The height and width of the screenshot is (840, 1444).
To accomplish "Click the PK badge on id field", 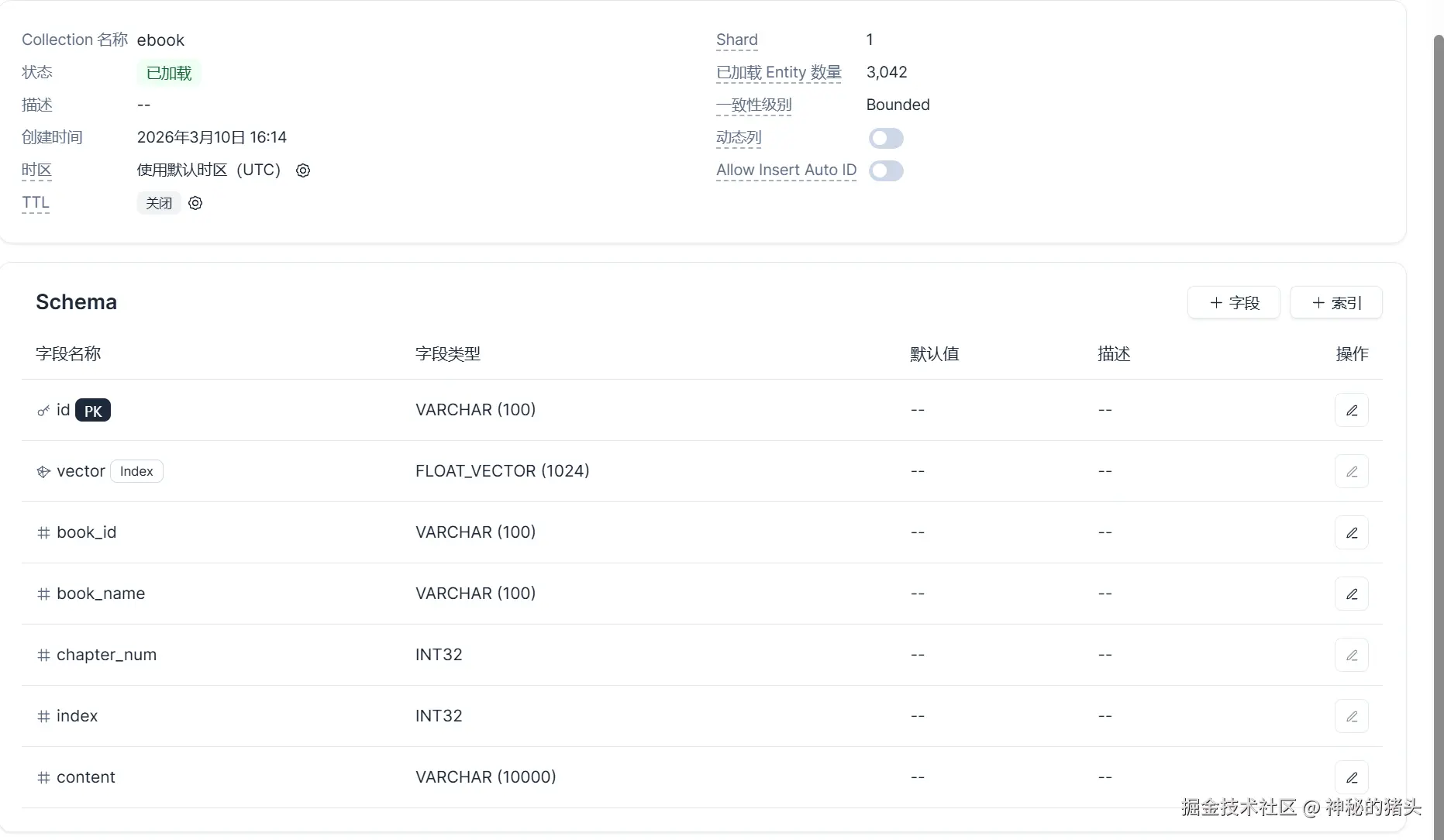I will (93, 411).
